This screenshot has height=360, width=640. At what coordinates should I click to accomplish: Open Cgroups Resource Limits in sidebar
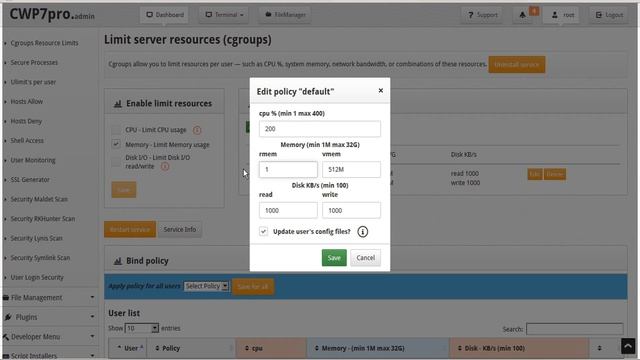pos(44,43)
